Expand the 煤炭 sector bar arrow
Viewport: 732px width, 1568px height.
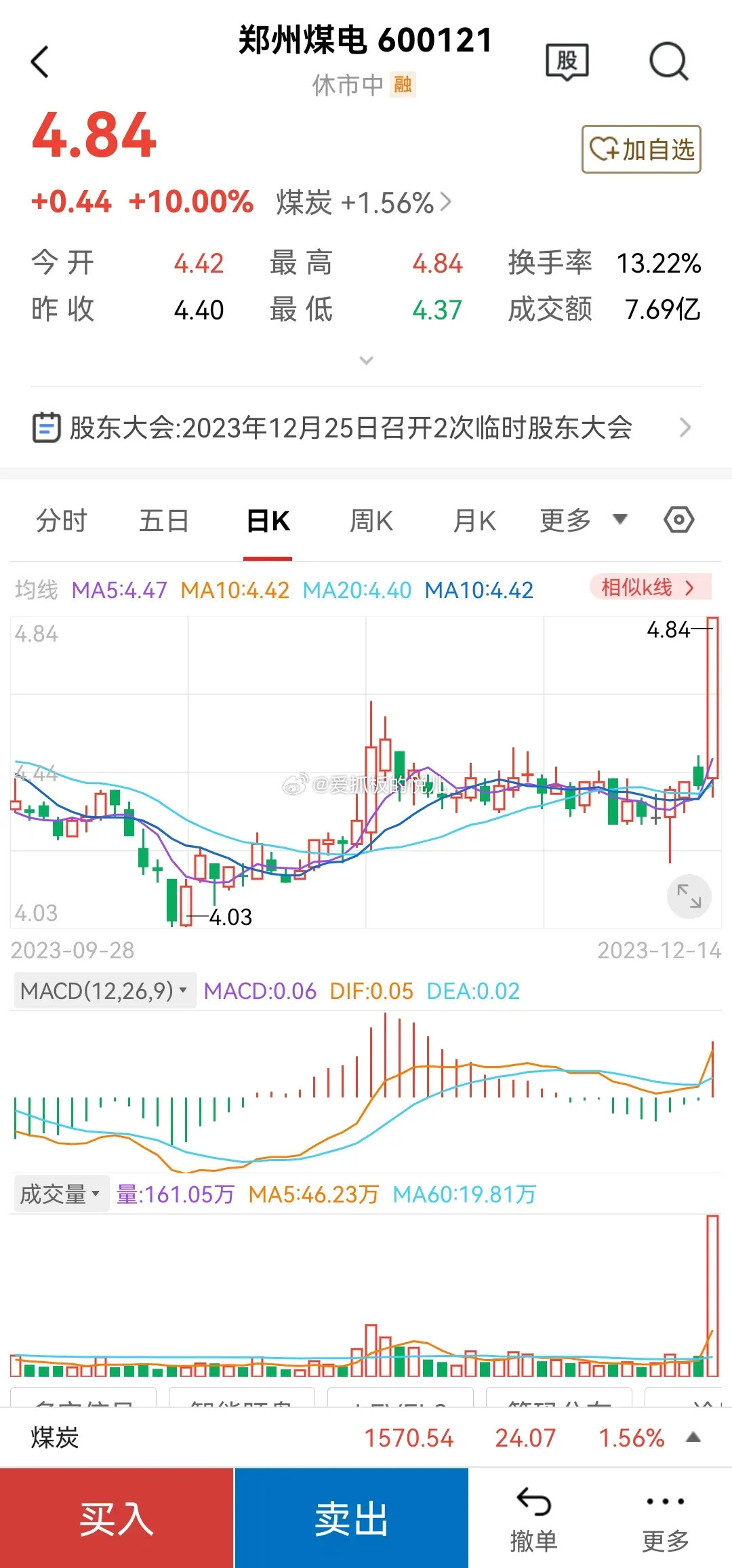pyautogui.click(x=693, y=1437)
